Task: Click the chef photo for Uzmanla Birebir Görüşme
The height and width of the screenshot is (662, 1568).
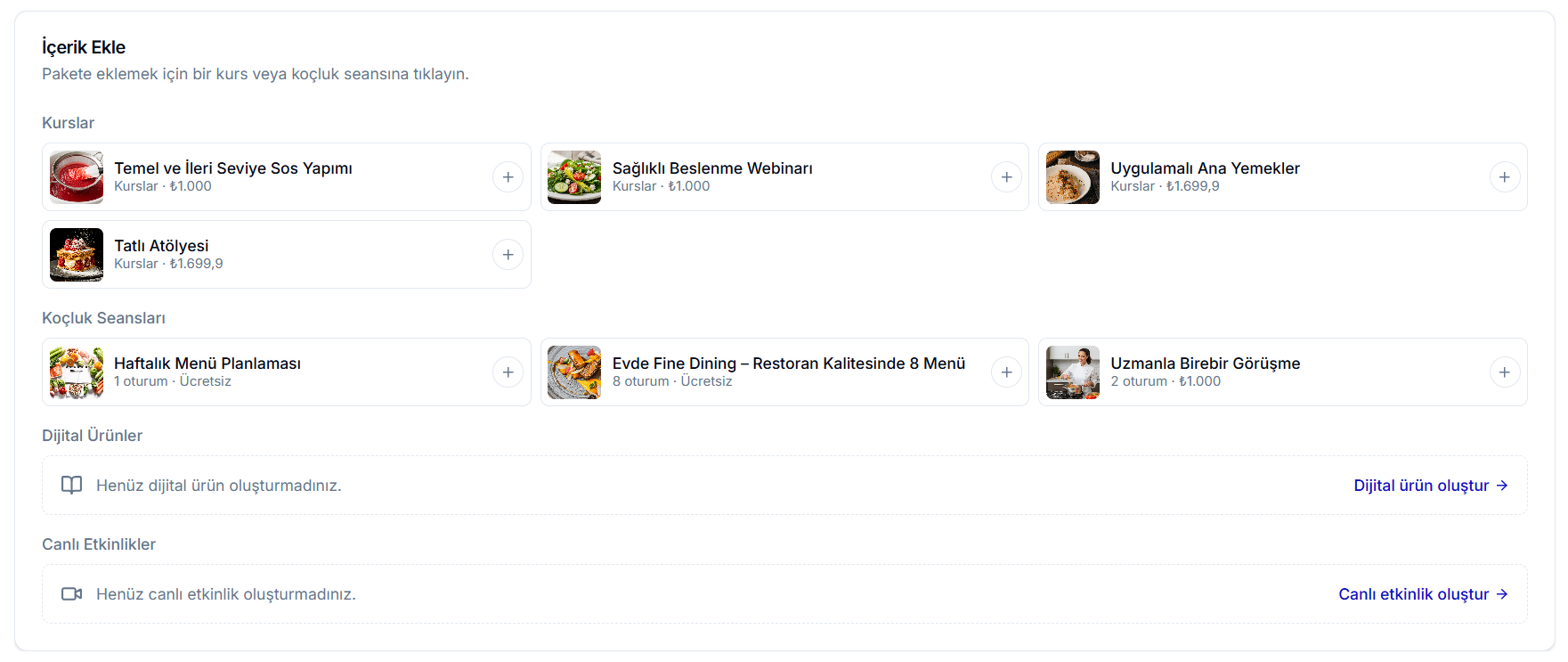Action: (x=1073, y=372)
